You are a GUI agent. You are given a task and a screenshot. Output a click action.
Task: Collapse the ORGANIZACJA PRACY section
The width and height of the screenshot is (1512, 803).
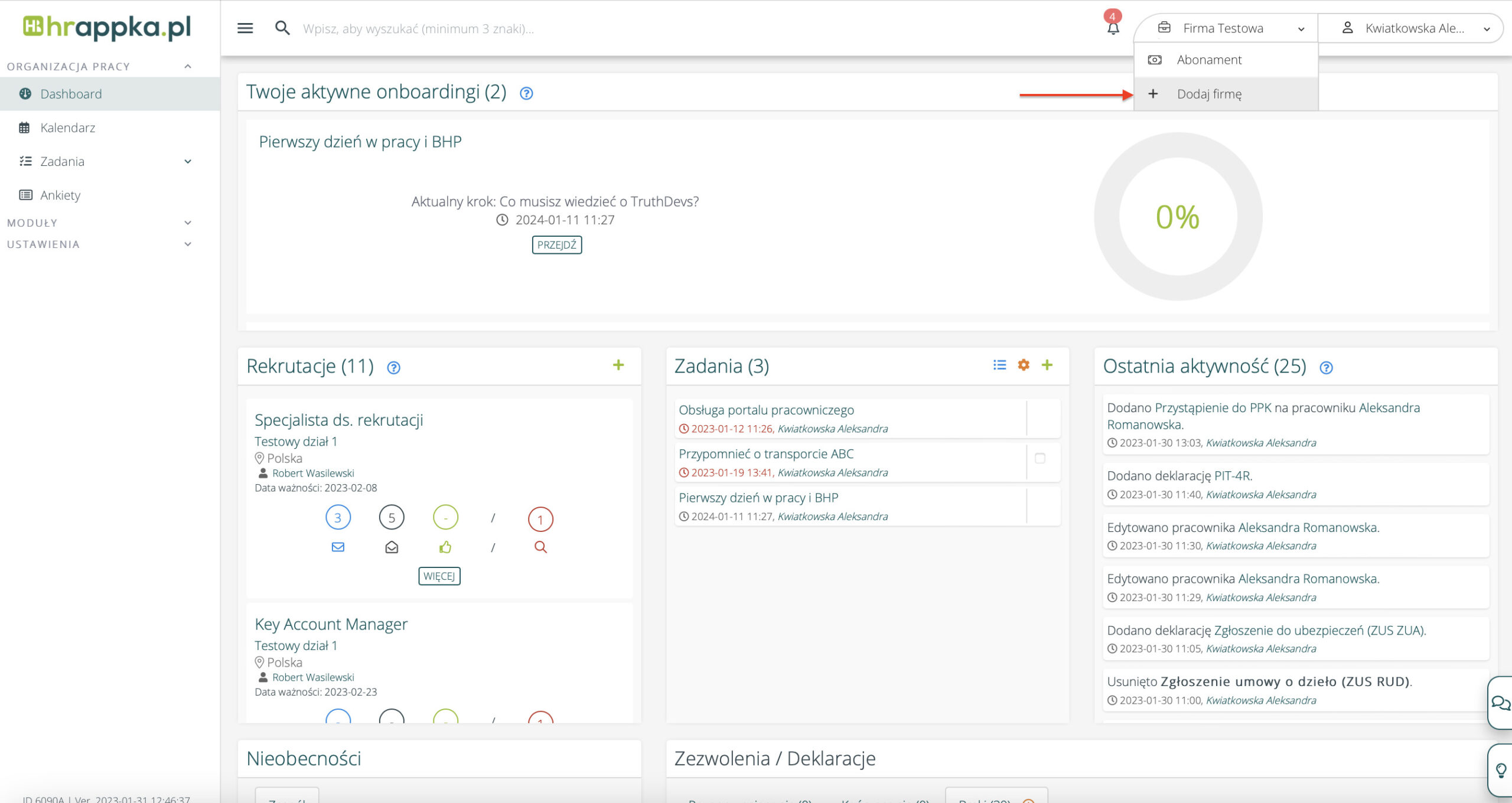click(188, 66)
